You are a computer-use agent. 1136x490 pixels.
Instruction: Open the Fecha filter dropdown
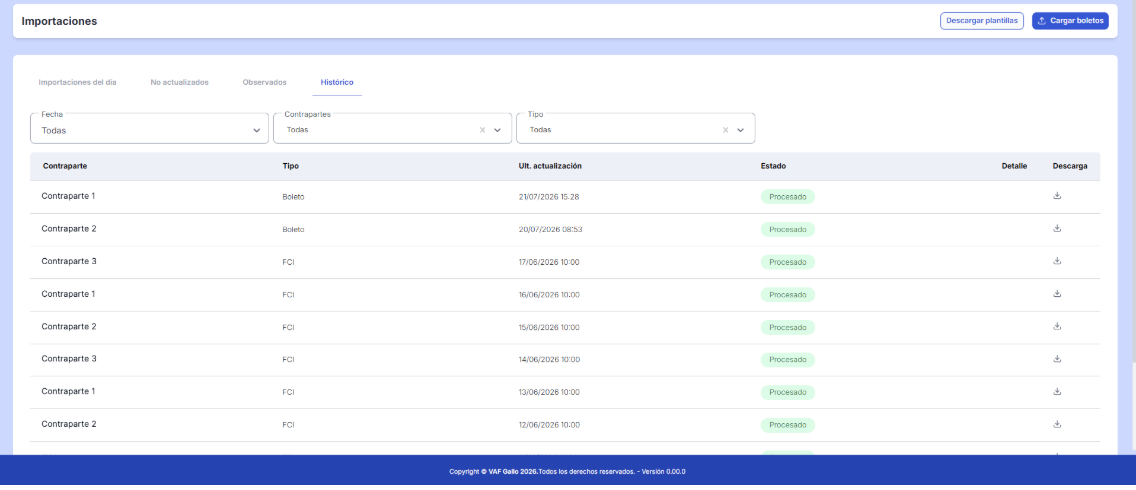click(x=149, y=128)
